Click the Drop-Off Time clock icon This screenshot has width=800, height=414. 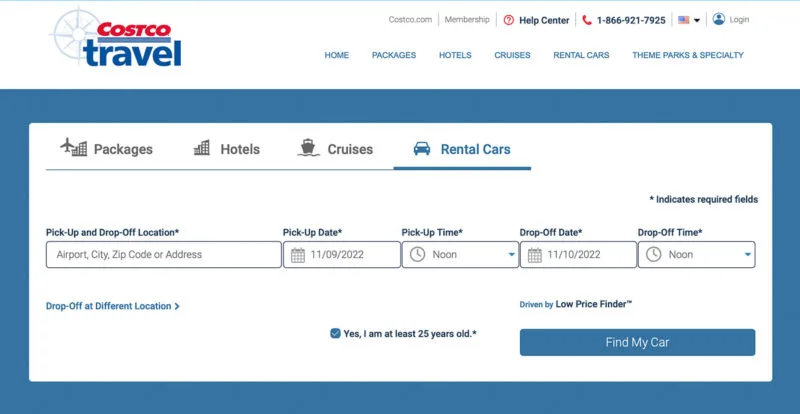(x=654, y=254)
